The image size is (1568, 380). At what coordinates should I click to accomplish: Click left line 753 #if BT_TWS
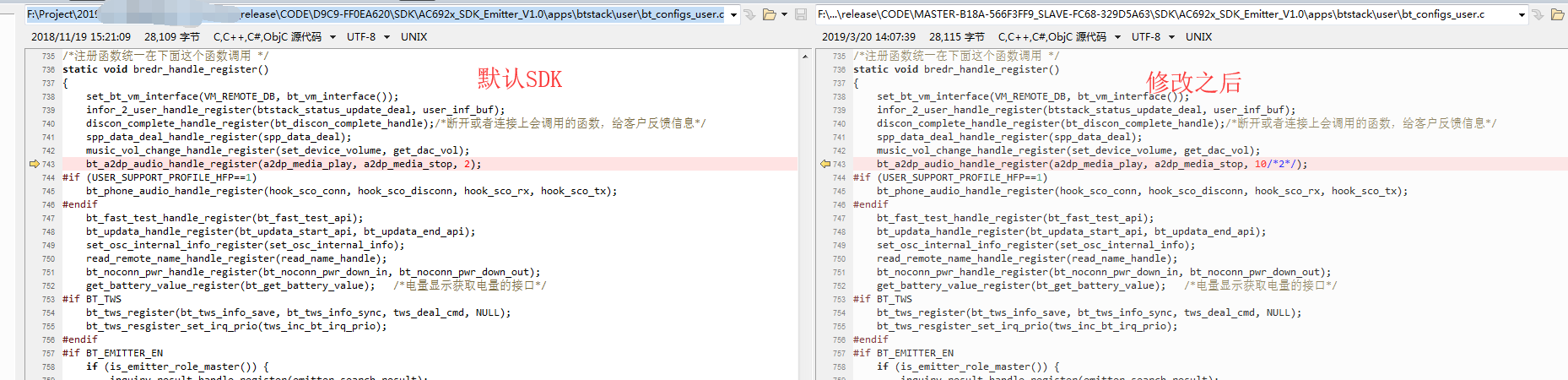(x=92, y=299)
